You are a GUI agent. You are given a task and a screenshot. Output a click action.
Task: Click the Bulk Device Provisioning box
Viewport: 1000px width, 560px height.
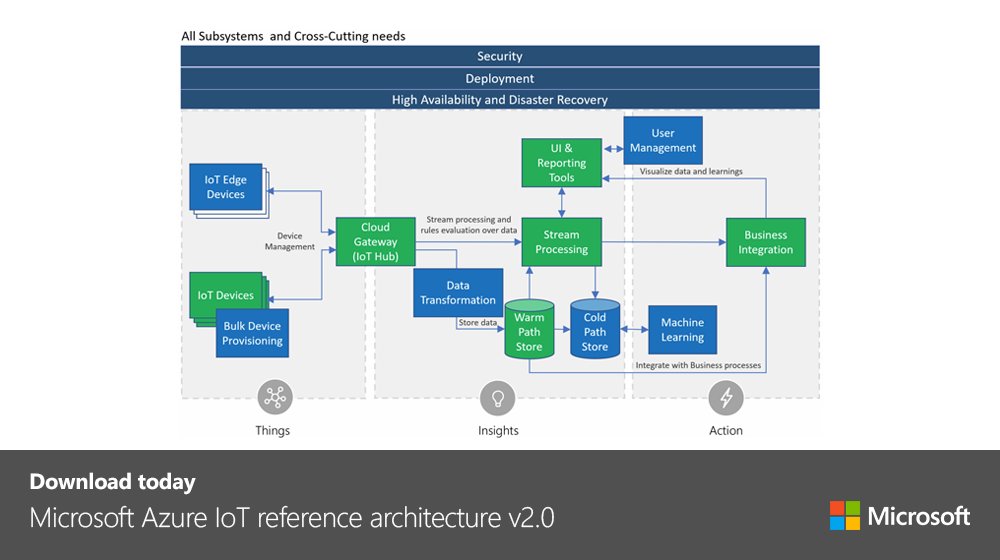[253, 333]
